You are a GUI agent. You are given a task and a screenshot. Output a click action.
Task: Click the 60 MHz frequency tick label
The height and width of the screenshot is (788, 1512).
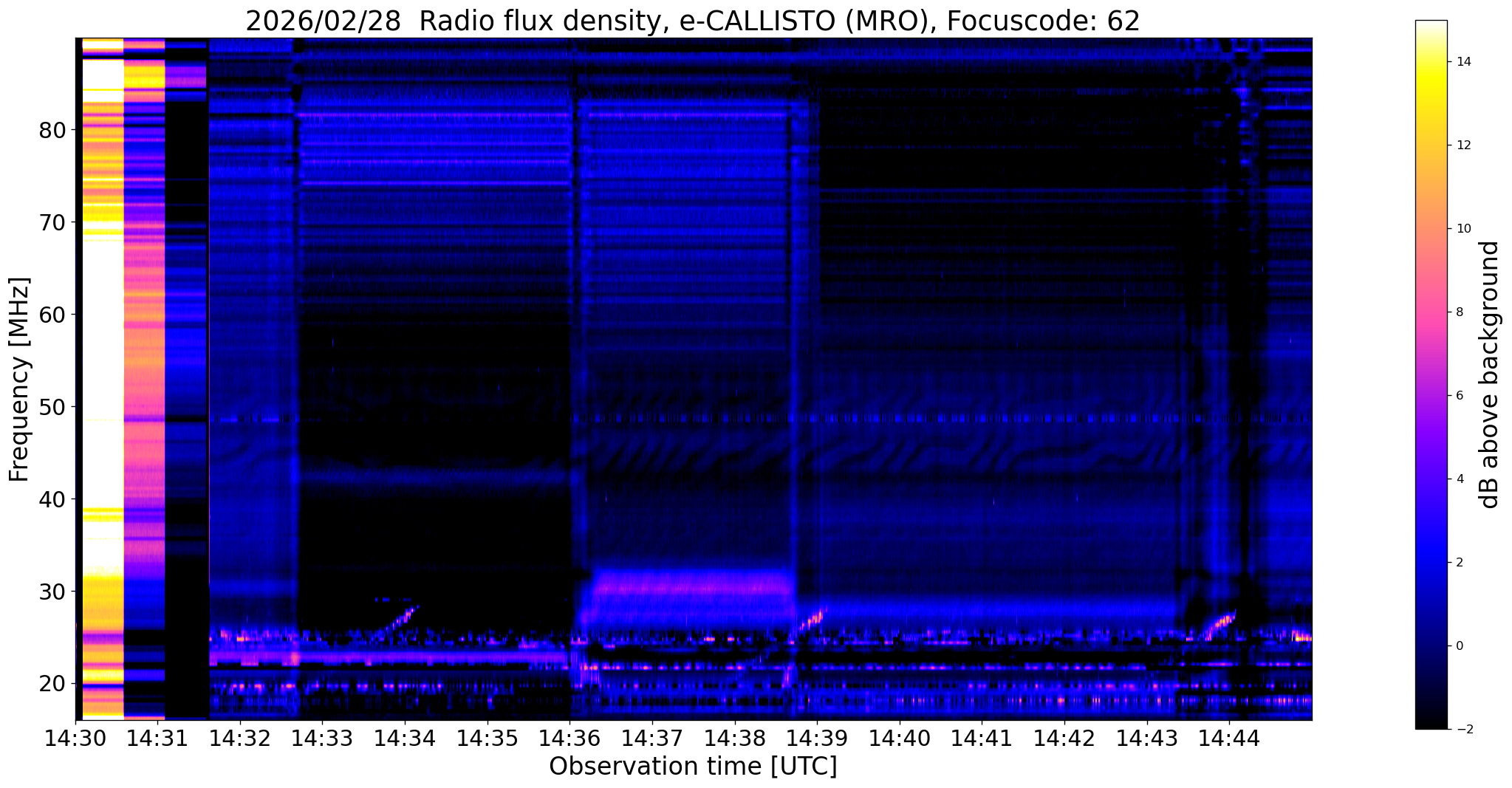pyautogui.click(x=52, y=315)
